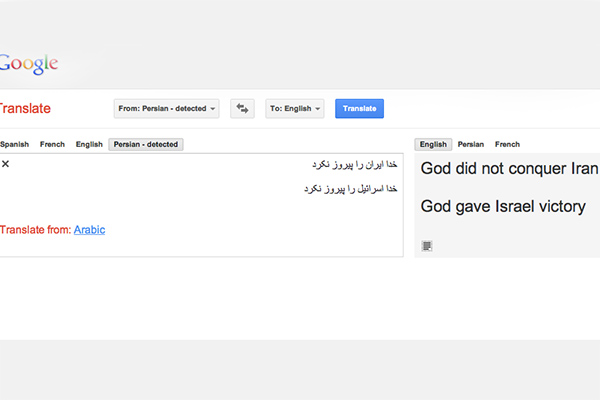Choose French as the target language
Screen dimensions: 600x400
[507, 145]
